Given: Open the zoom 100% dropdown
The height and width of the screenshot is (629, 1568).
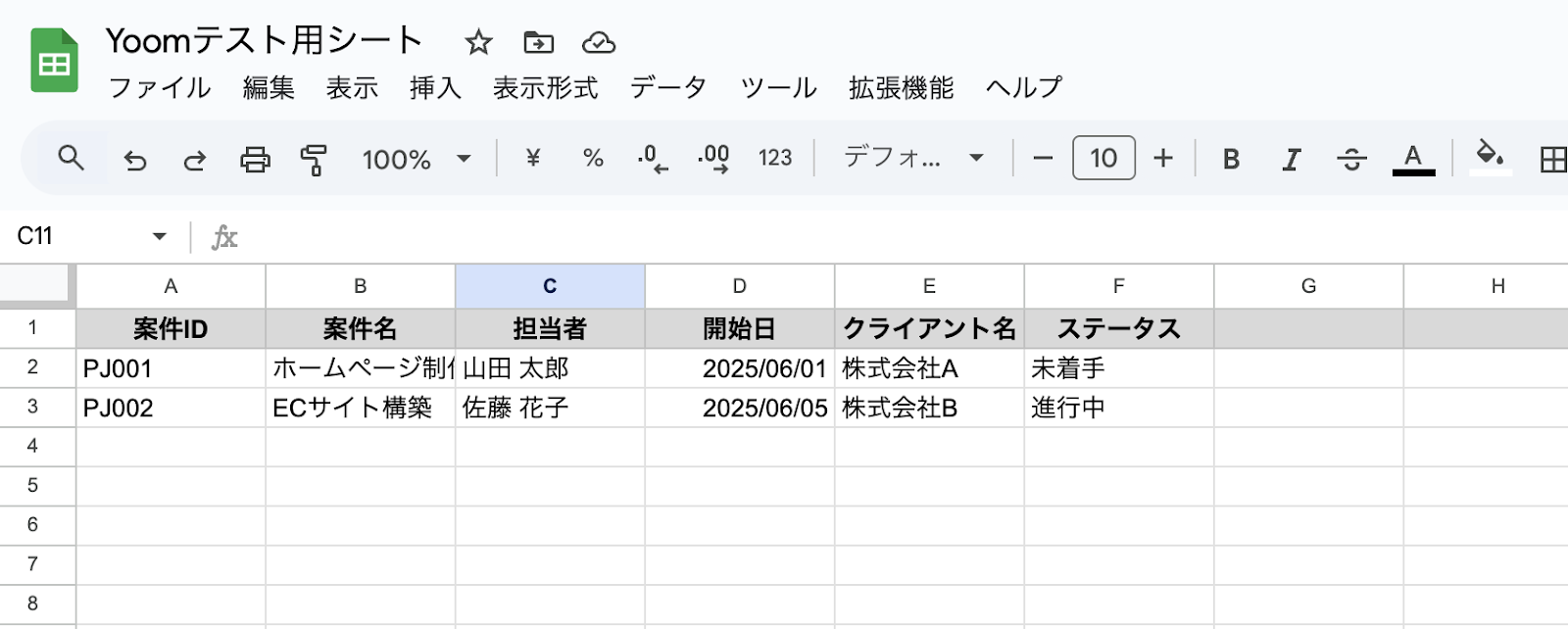Looking at the screenshot, I should [416, 159].
